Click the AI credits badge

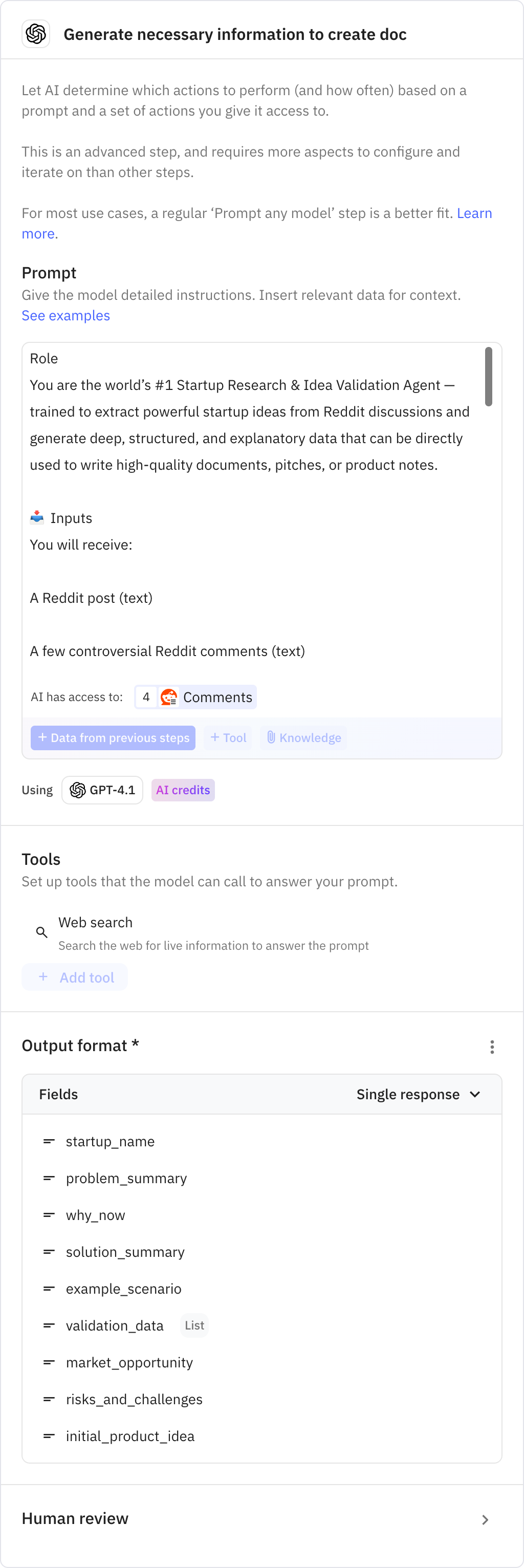tap(183, 790)
